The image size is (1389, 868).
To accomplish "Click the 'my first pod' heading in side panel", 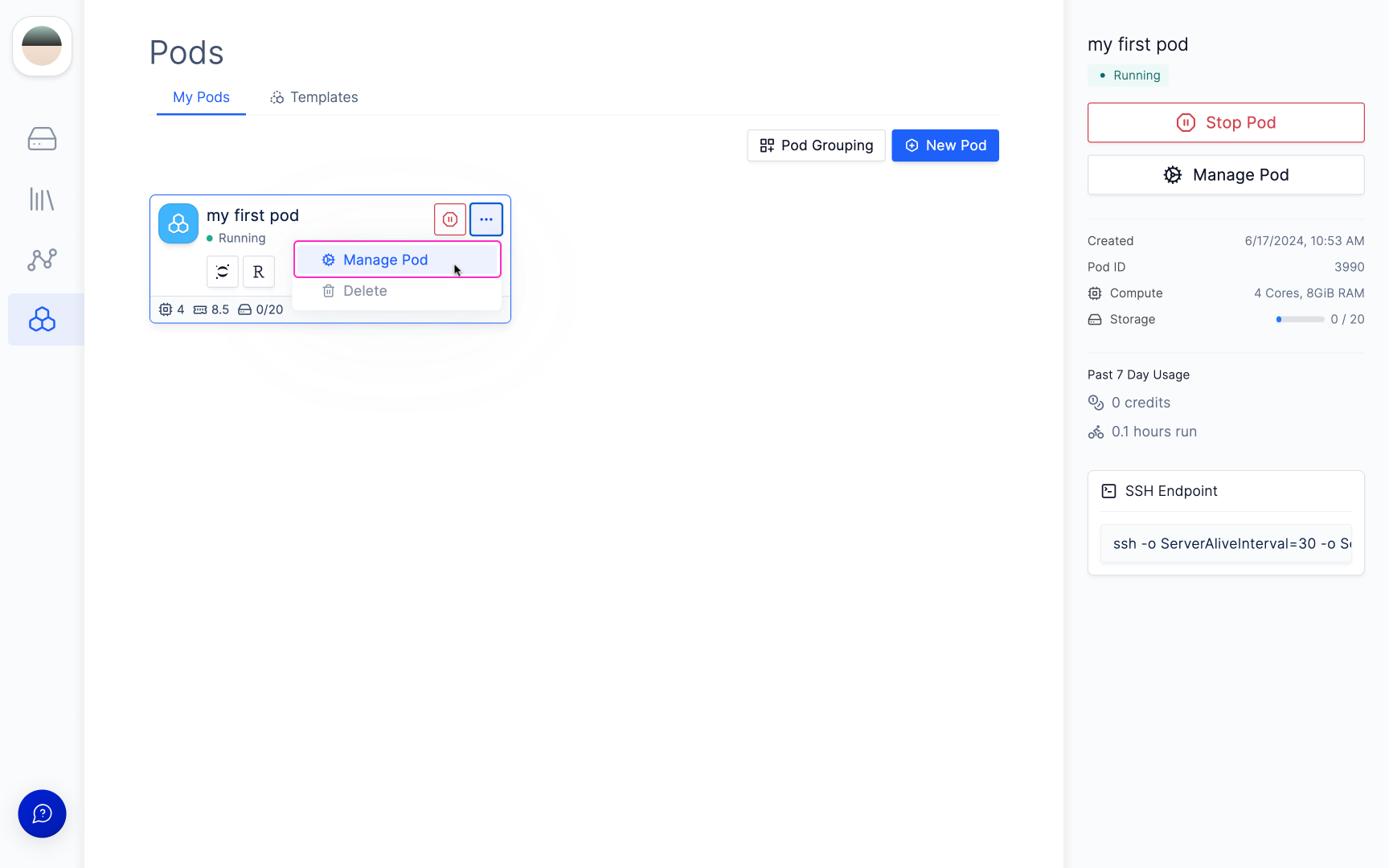I will pyautogui.click(x=1137, y=44).
